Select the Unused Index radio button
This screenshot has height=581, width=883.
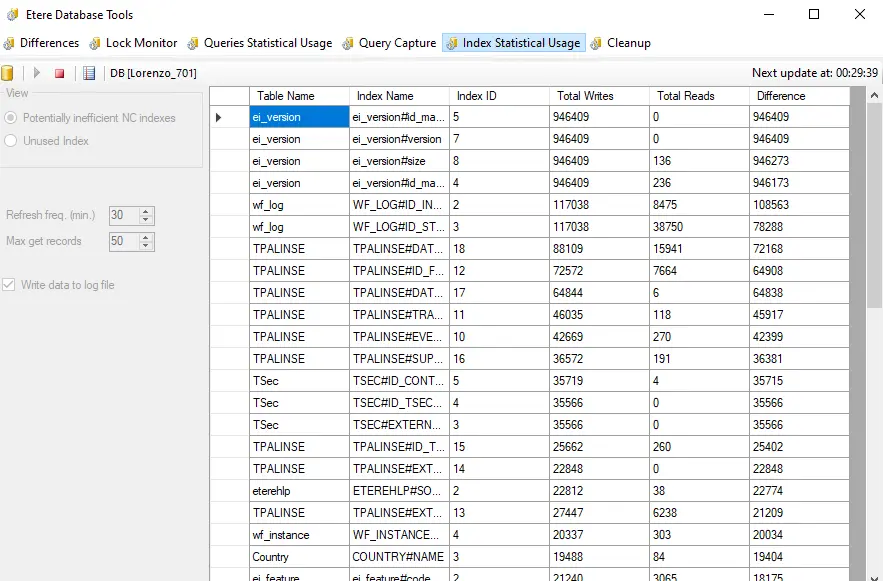(x=12, y=141)
